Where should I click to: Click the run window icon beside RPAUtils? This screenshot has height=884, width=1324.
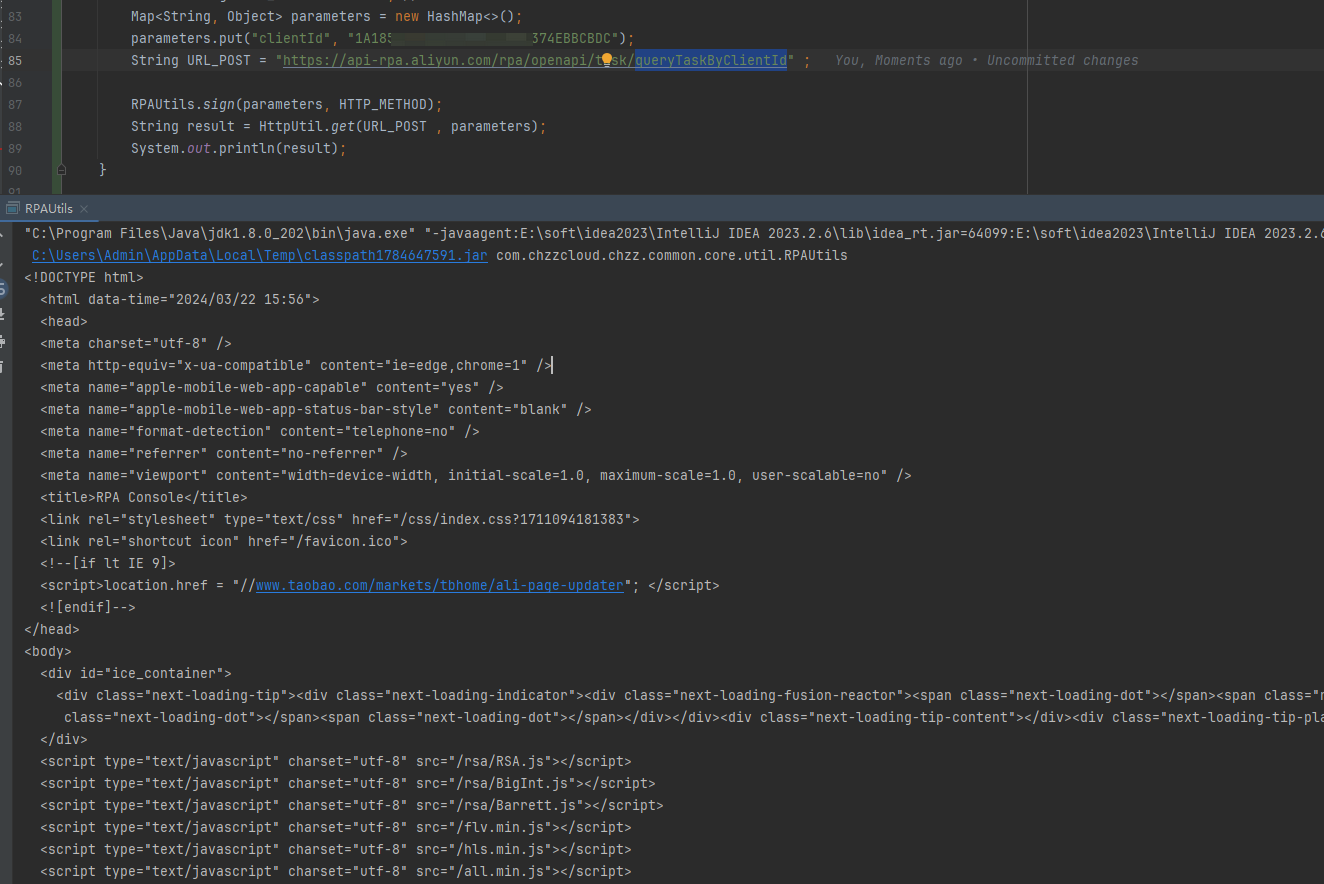click(x=12, y=209)
